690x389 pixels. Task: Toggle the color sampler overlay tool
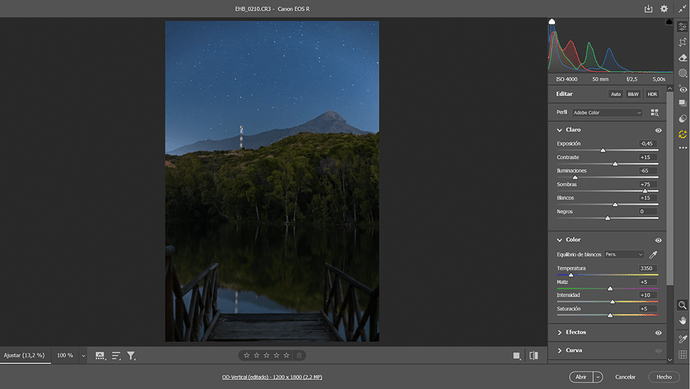(x=683, y=338)
